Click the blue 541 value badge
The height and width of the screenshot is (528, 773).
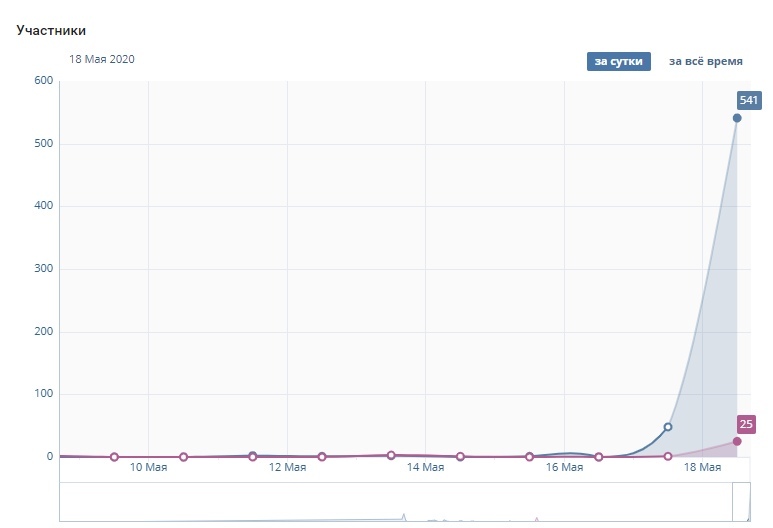[748, 100]
